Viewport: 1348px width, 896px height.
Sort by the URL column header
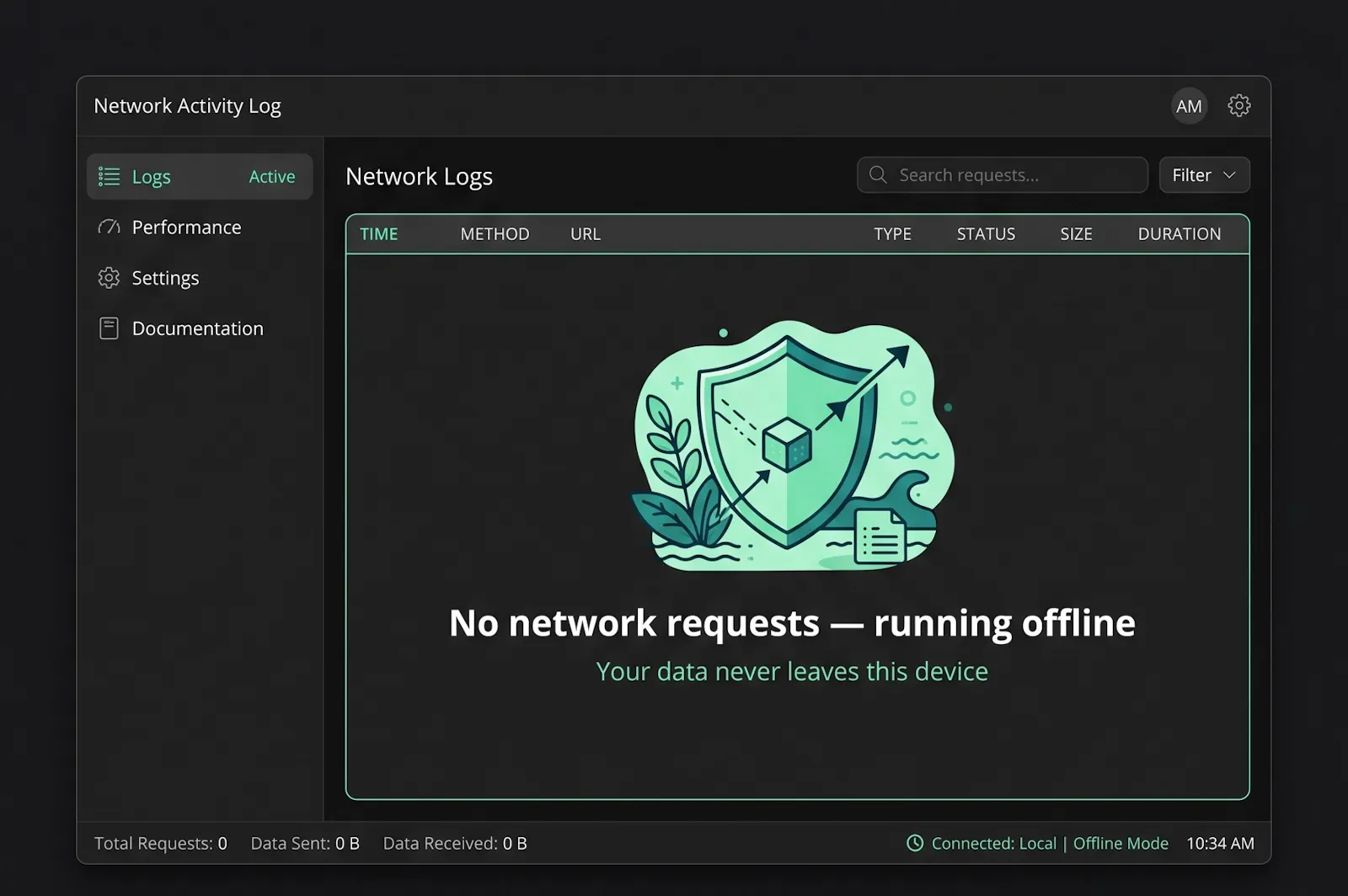click(x=586, y=234)
